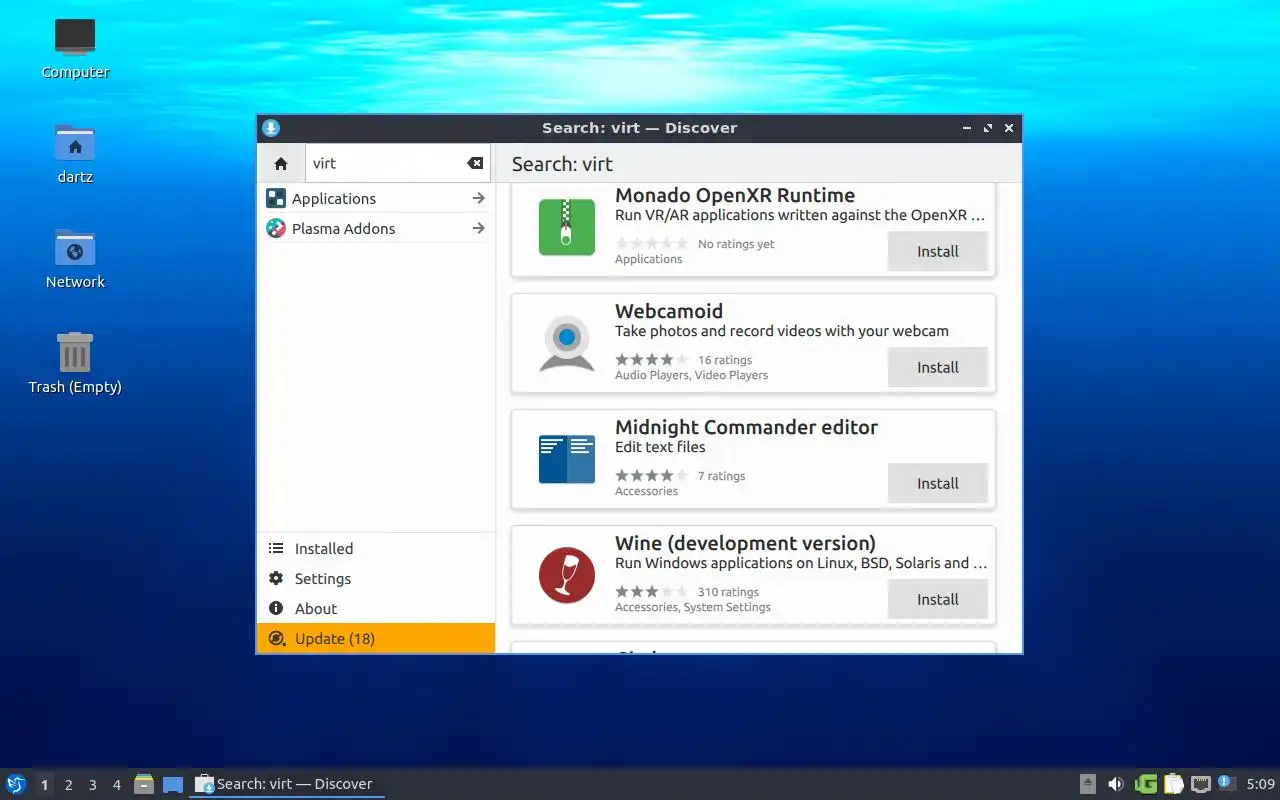This screenshot has height=800, width=1280.
Task: Open the file manager from the taskbar
Action: [144, 784]
